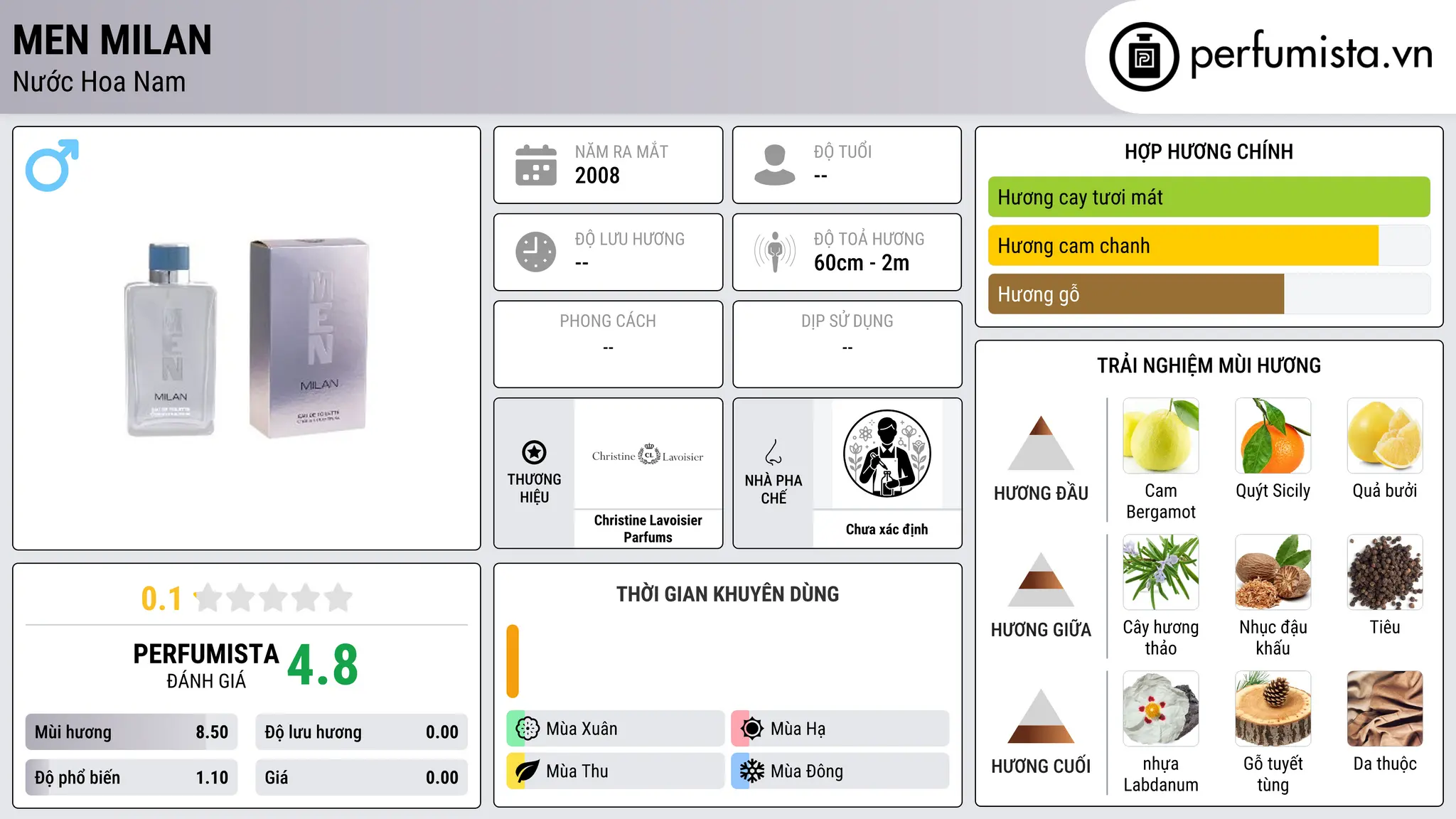Click the brown Hương gỗ bar
1456x819 pixels.
tap(1136, 294)
